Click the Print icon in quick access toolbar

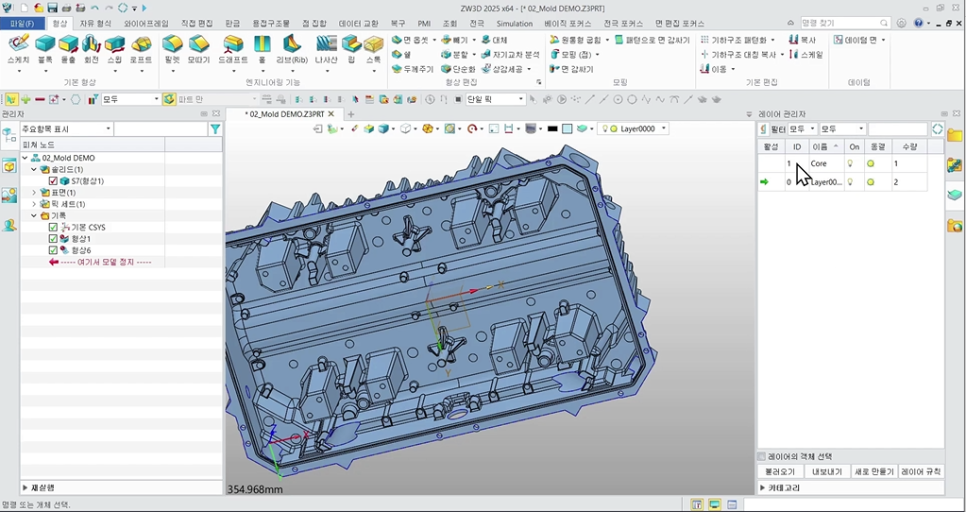(x=67, y=8)
